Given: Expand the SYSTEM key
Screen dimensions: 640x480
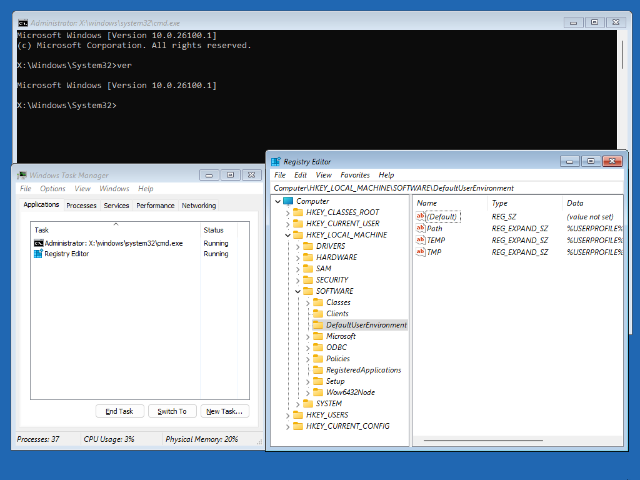Looking at the screenshot, I should pyautogui.click(x=298, y=404).
